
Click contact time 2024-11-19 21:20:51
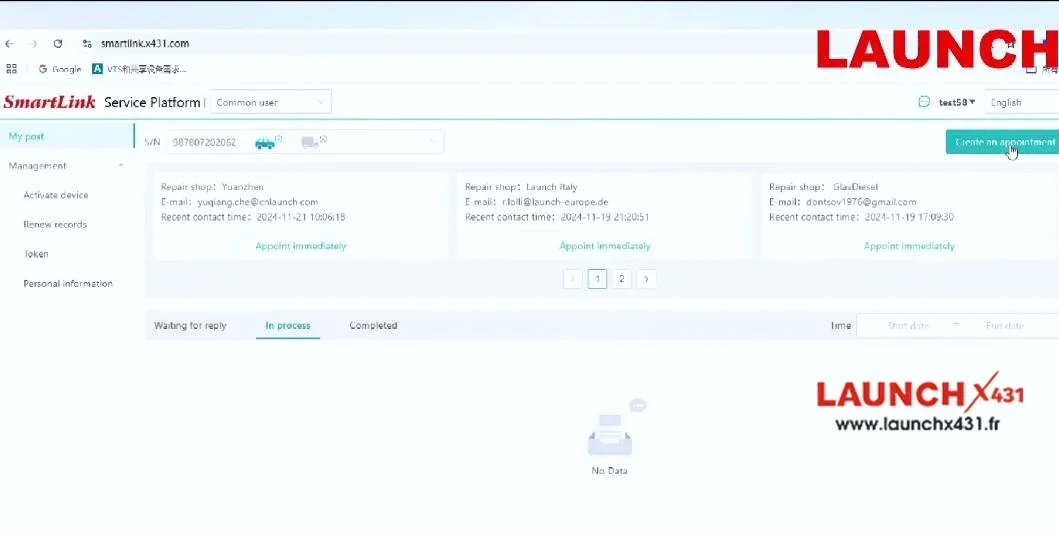[605, 217]
